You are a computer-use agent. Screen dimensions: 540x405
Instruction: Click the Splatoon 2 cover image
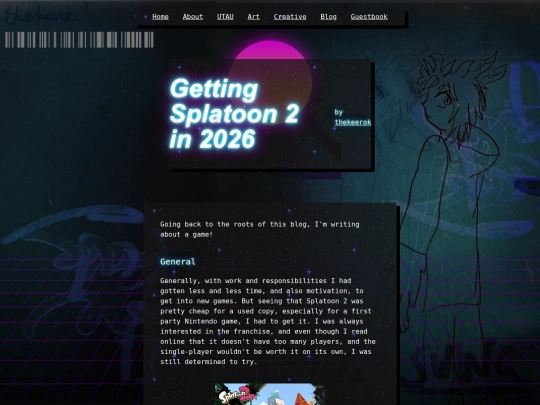point(270,394)
